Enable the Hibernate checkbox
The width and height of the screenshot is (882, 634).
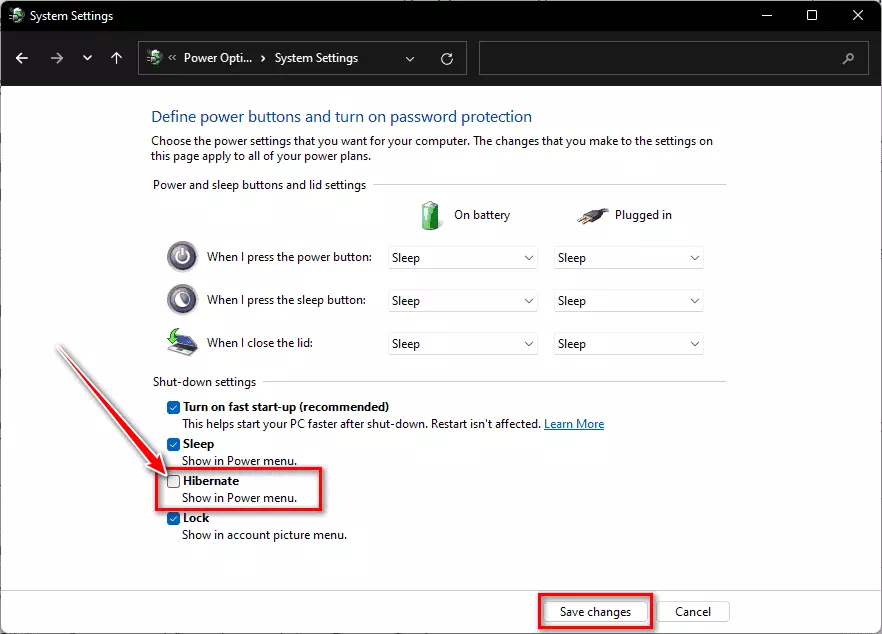tap(174, 481)
